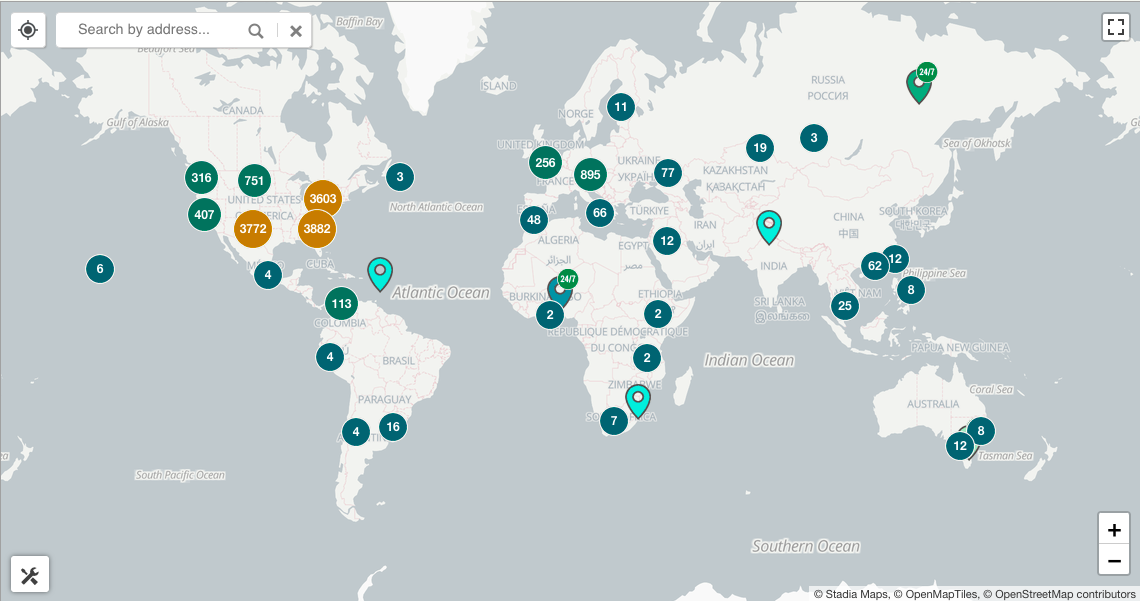Expand the 751 cluster in the US
1140x601 pixels.
tap(254, 181)
